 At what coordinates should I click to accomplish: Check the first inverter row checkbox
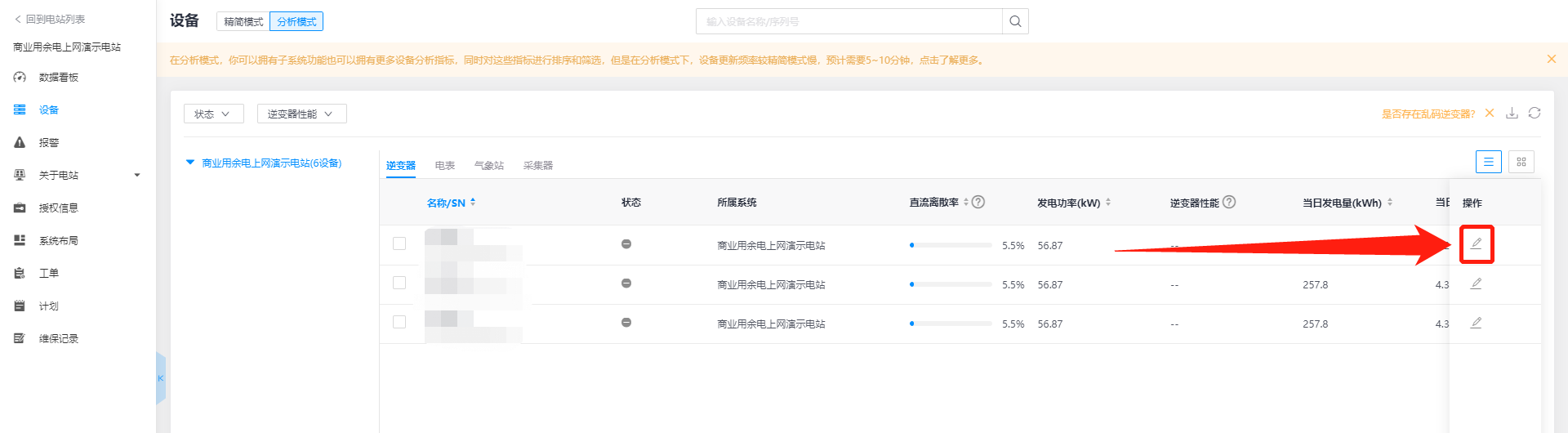point(399,243)
